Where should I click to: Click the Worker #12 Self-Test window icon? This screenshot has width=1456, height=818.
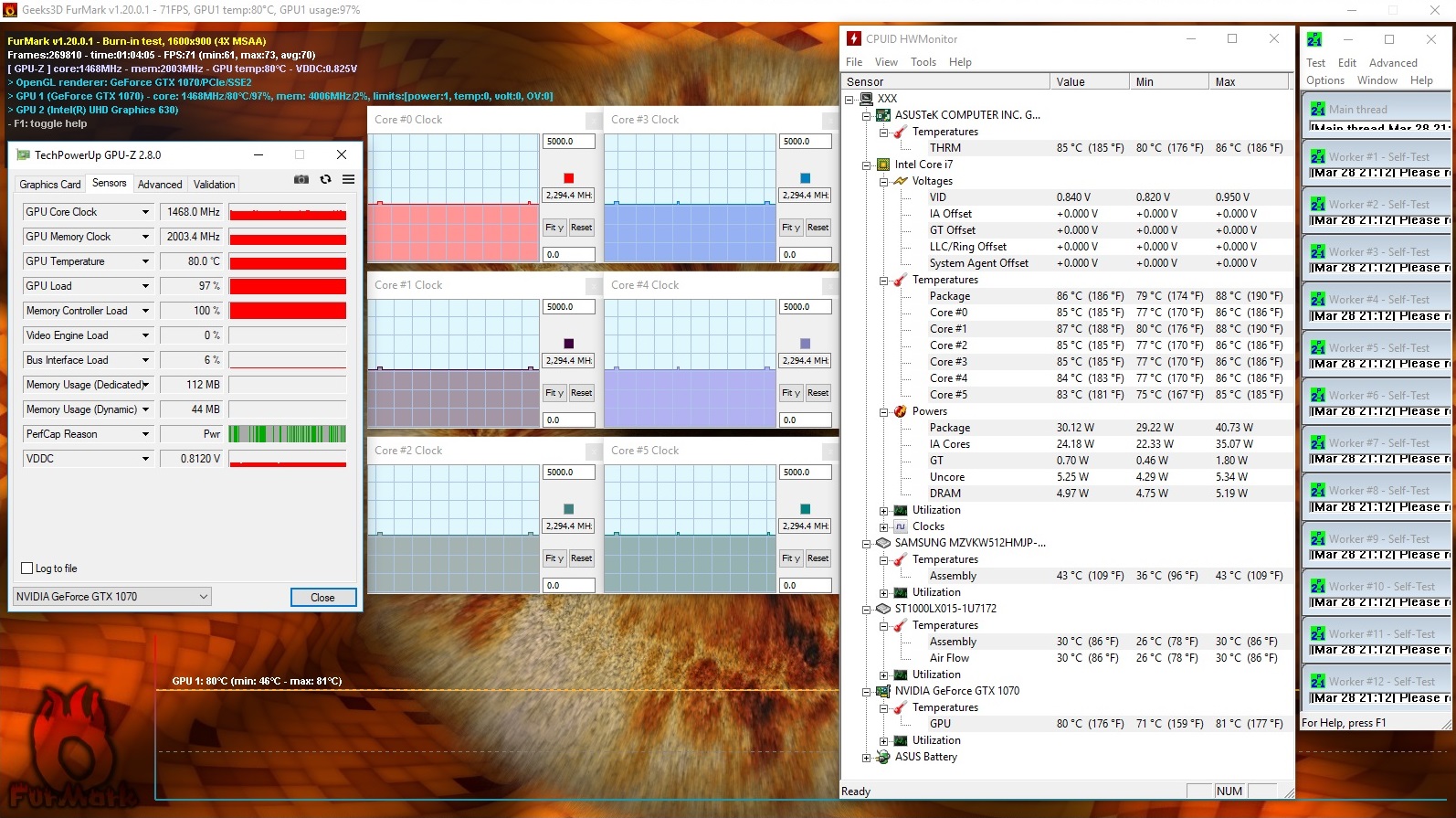click(x=1318, y=681)
